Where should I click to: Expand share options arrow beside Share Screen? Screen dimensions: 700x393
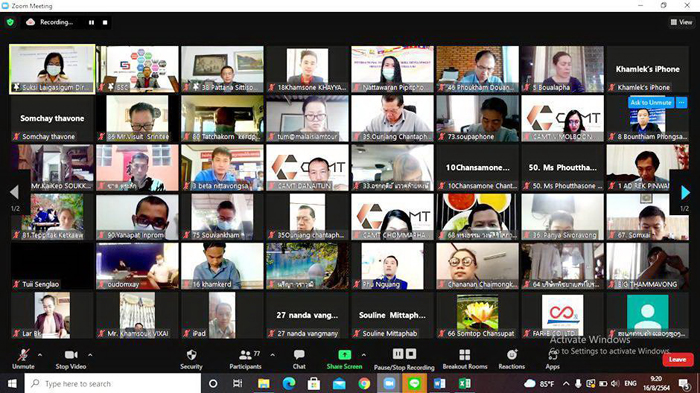click(x=363, y=355)
